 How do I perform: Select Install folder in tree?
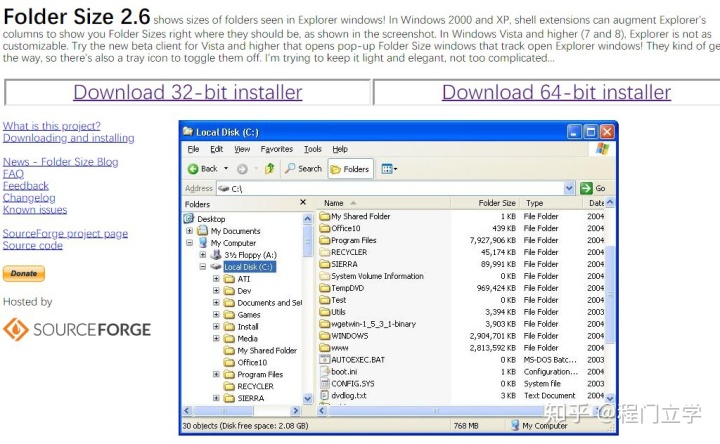[248, 326]
